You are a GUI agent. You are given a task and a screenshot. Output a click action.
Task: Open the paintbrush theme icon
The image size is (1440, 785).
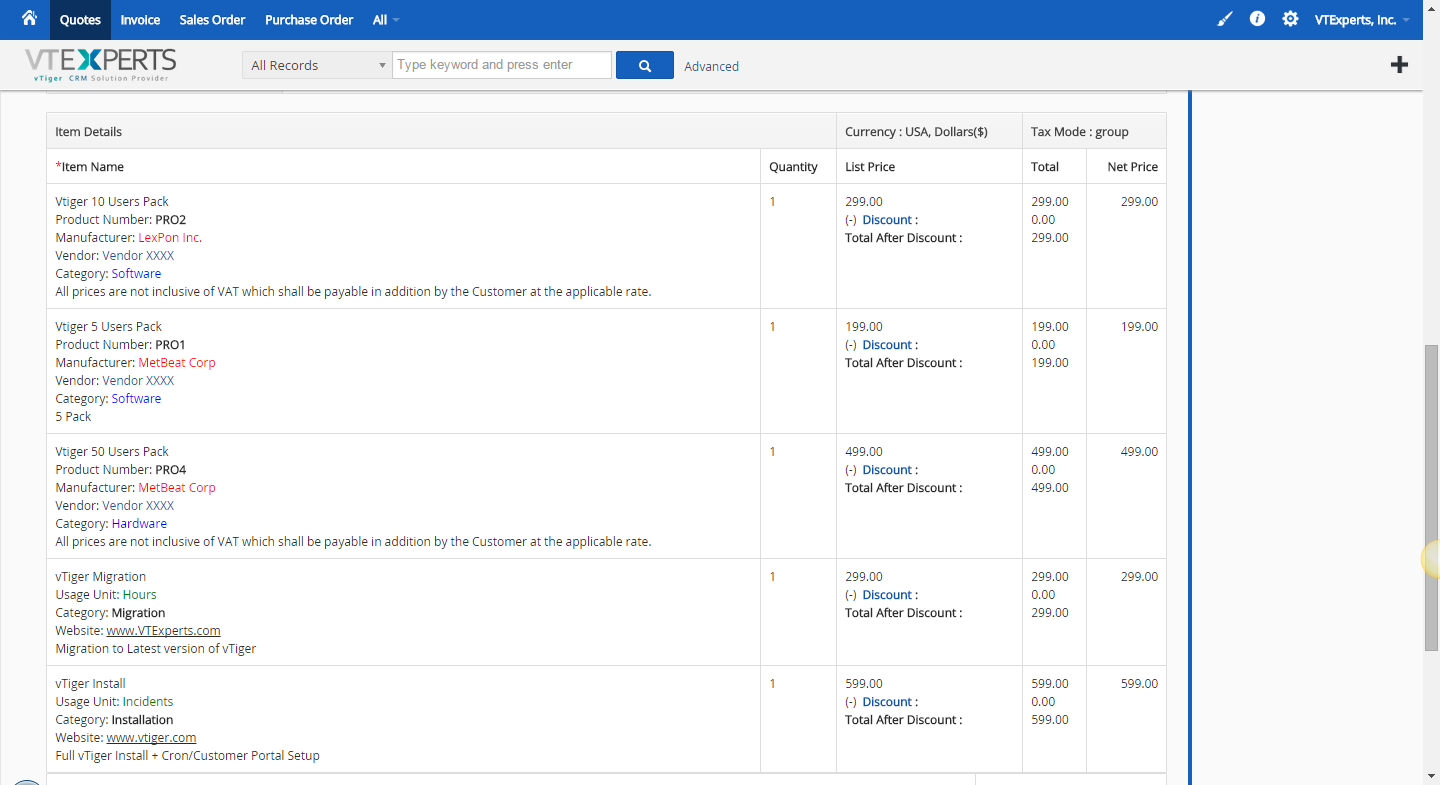(1225, 19)
